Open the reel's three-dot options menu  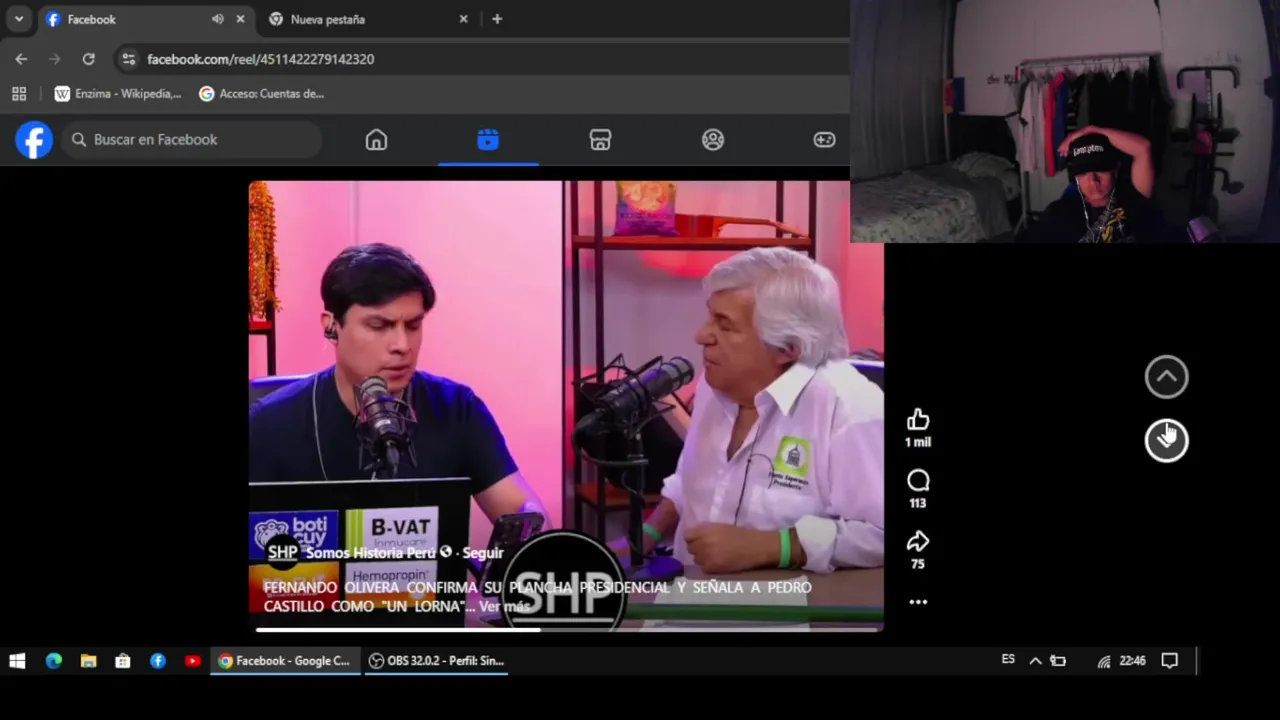point(918,602)
